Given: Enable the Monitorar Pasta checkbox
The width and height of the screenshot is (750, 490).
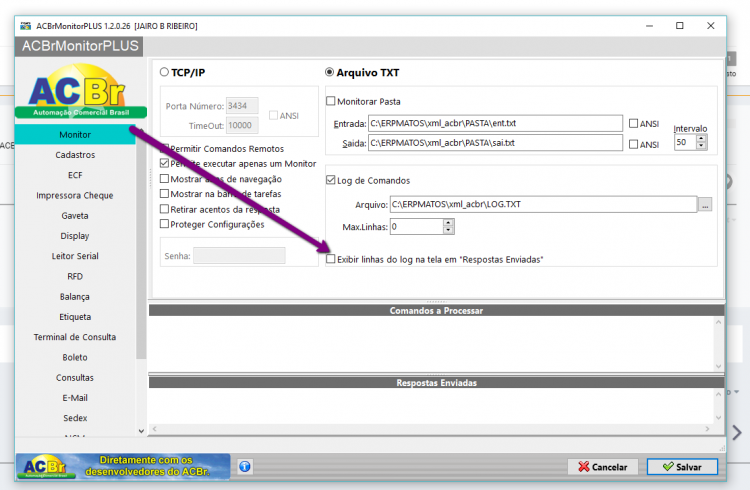Looking at the screenshot, I should click(331, 101).
